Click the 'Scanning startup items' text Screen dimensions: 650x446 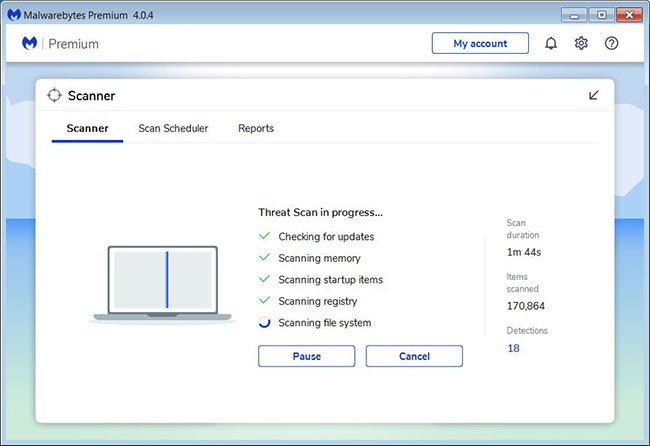pos(330,280)
